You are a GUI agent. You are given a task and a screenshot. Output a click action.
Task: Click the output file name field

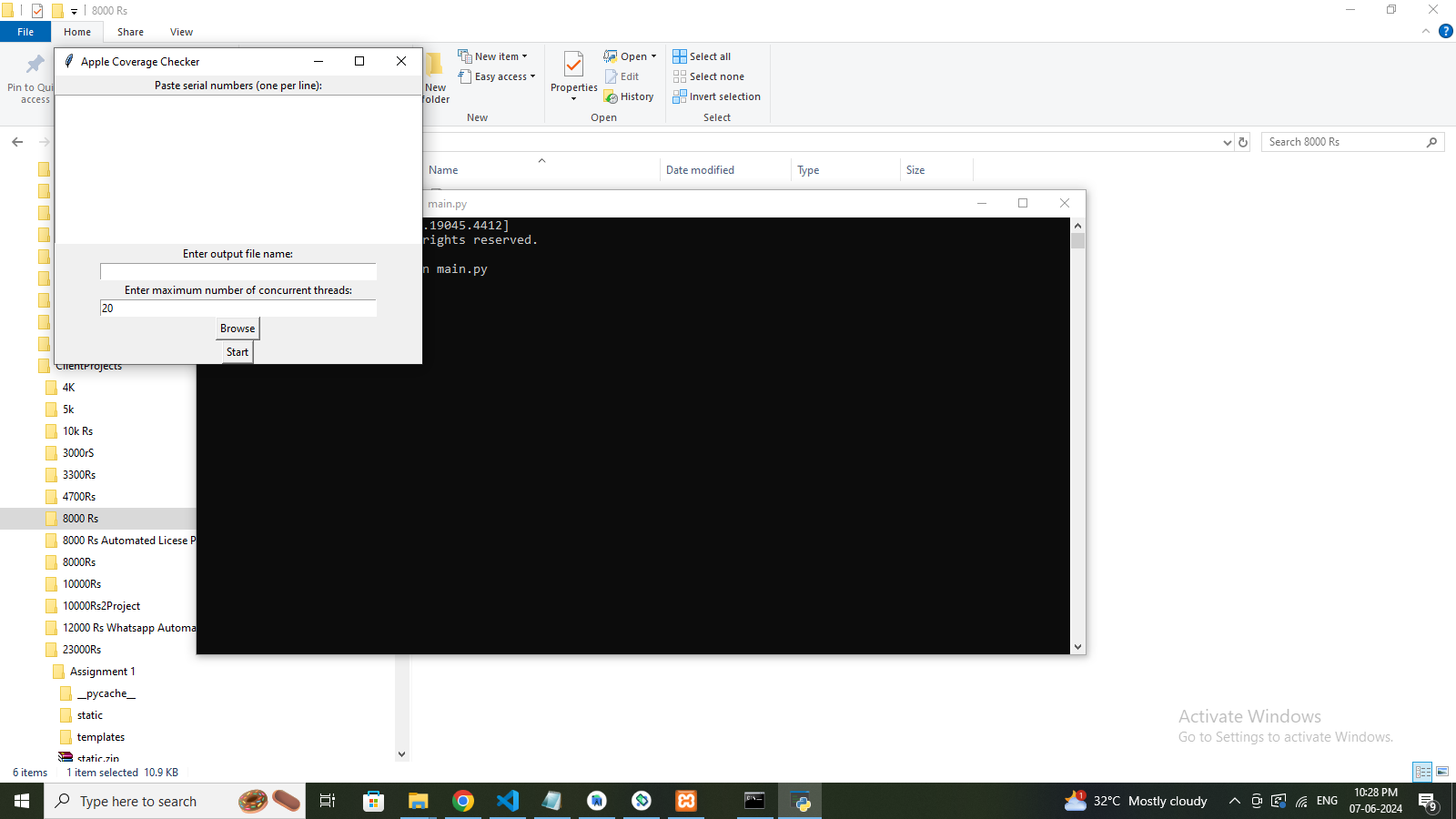(x=238, y=272)
